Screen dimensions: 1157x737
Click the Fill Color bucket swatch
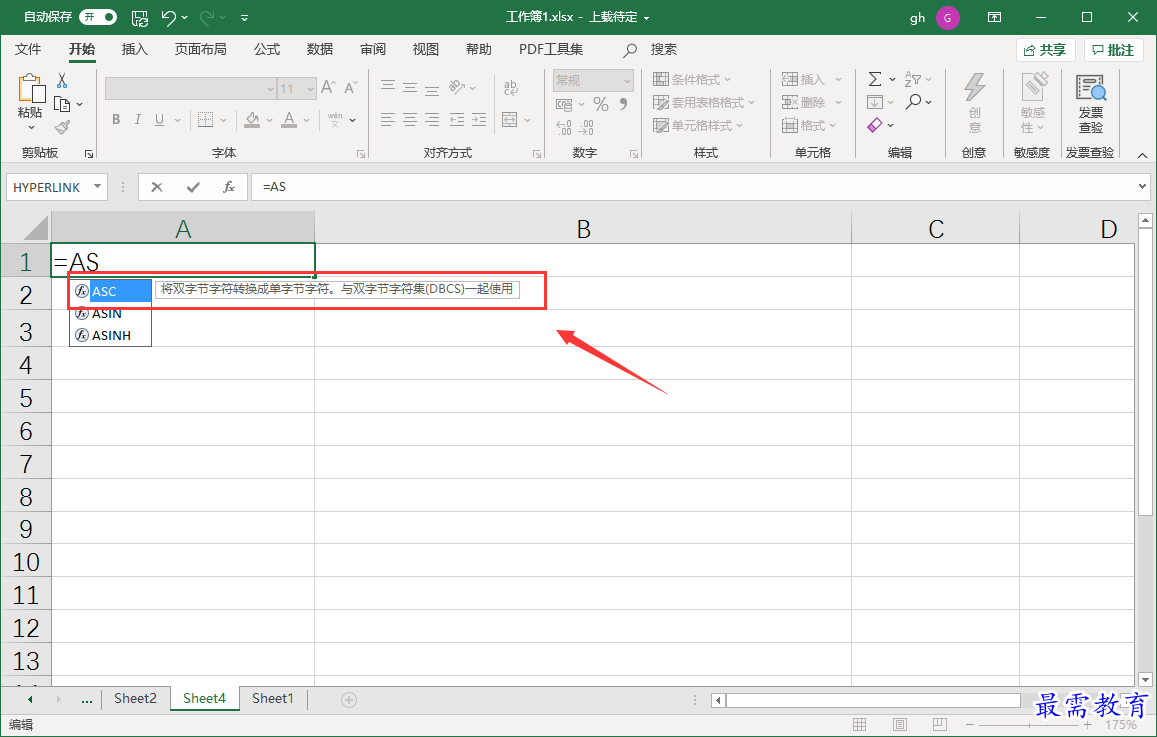click(252, 120)
